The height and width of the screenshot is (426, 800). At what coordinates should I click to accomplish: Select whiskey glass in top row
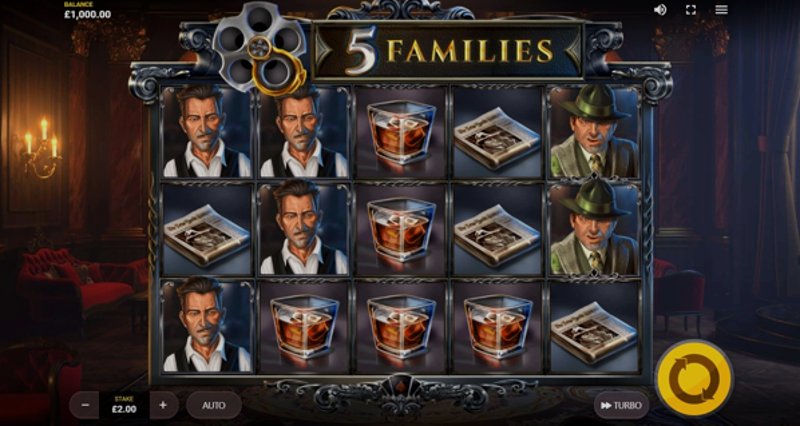pos(401,132)
